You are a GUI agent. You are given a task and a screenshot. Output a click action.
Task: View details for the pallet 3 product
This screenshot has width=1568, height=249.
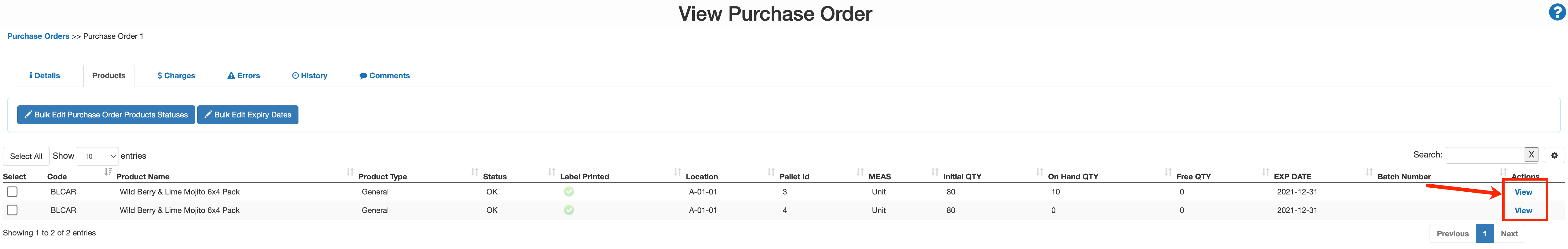pyautogui.click(x=1524, y=191)
